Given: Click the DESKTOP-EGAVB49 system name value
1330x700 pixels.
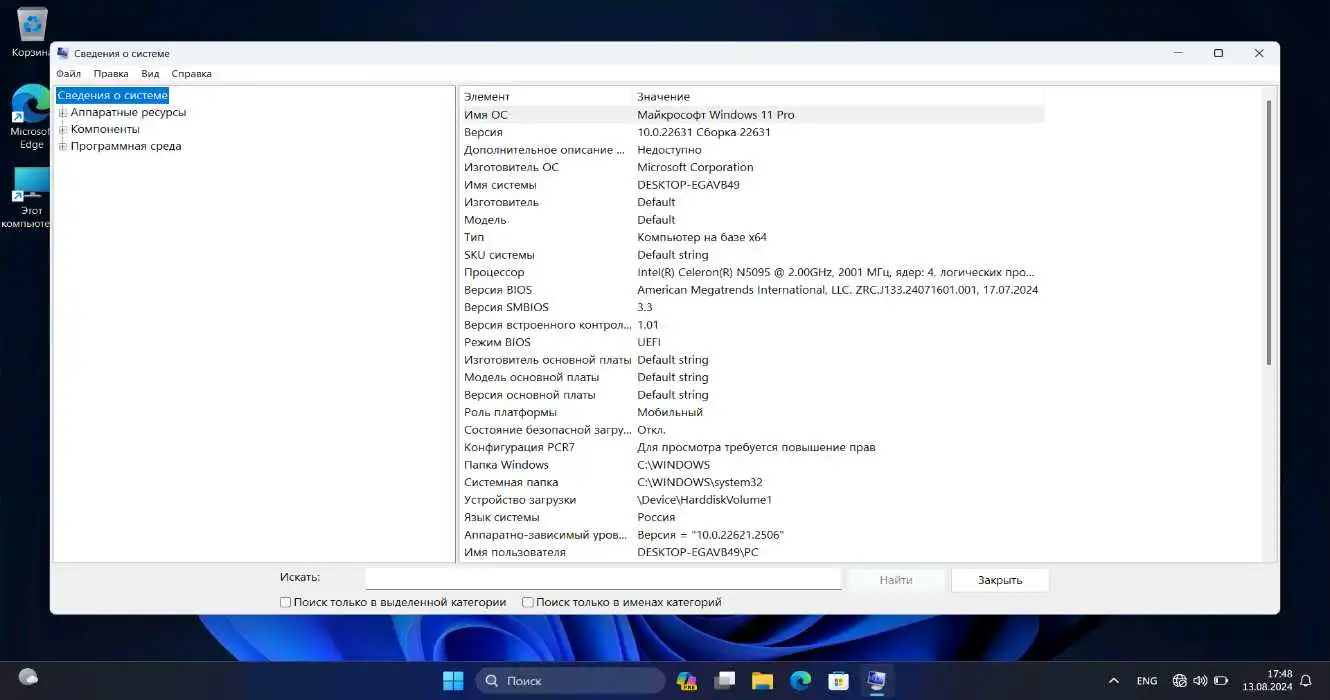Looking at the screenshot, I should point(688,185).
